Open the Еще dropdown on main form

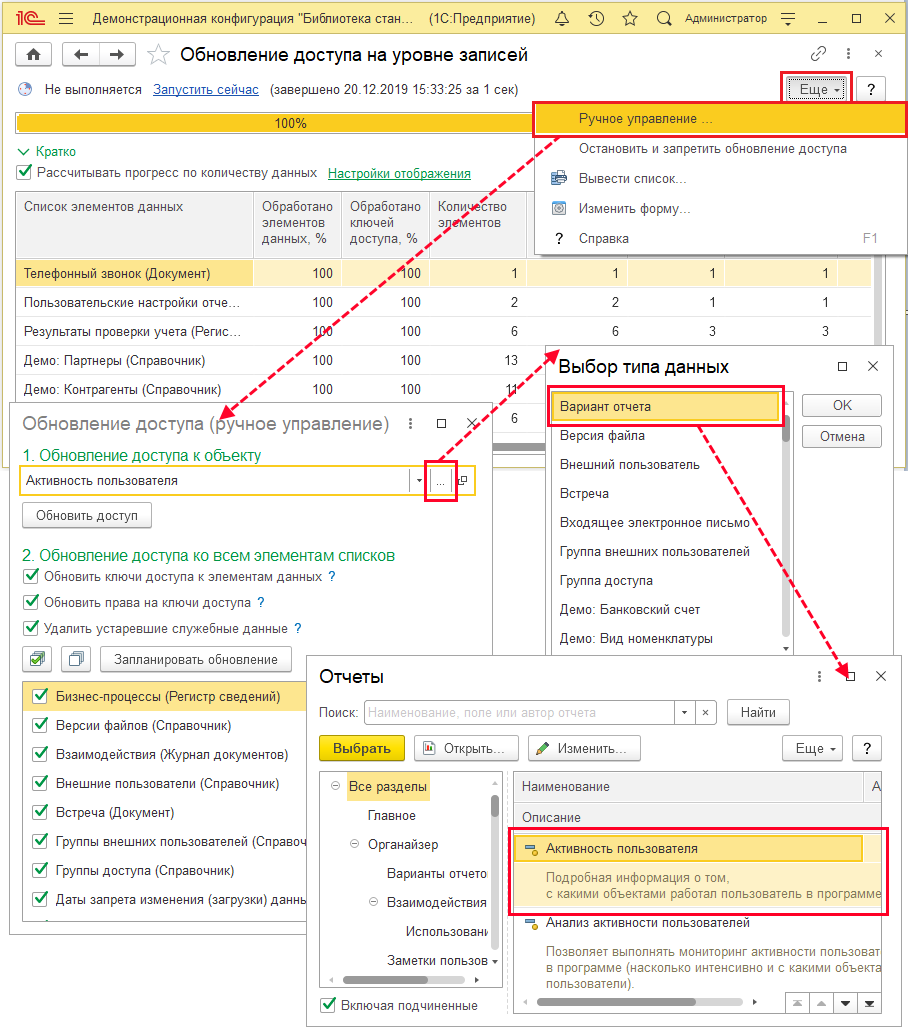coord(815,89)
